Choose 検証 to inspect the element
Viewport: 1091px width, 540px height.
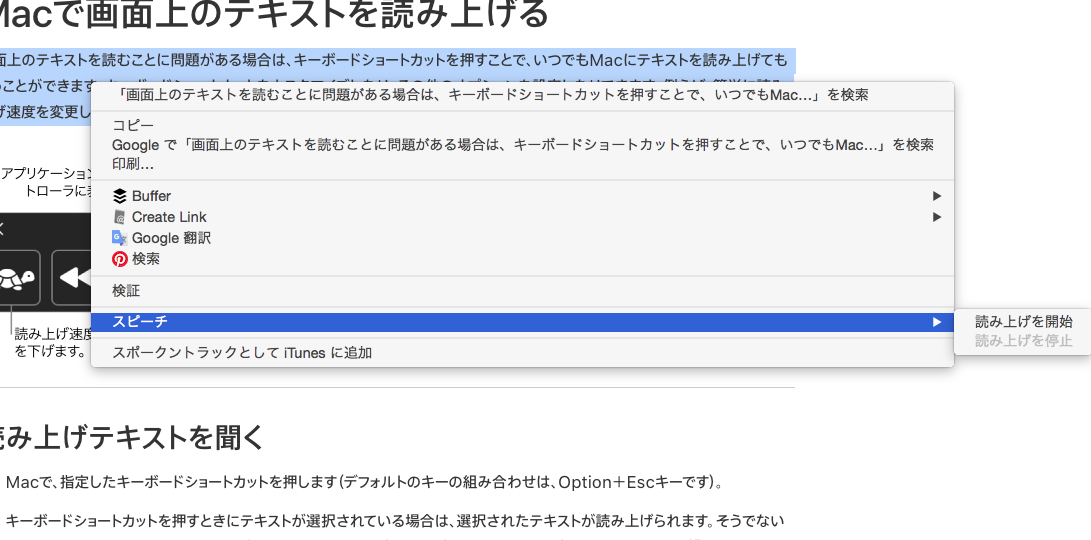click(x=522, y=291)
